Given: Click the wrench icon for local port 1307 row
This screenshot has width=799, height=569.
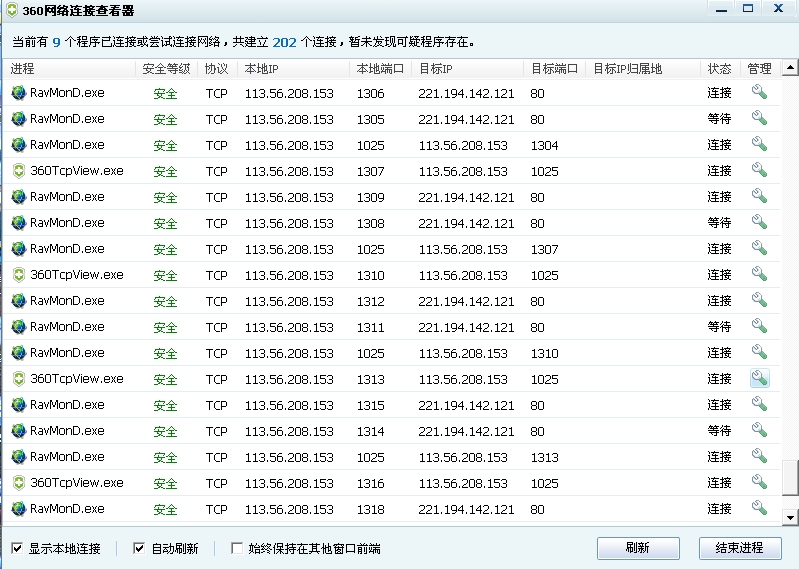Looking at the screenshot, I should pos(759,170).
